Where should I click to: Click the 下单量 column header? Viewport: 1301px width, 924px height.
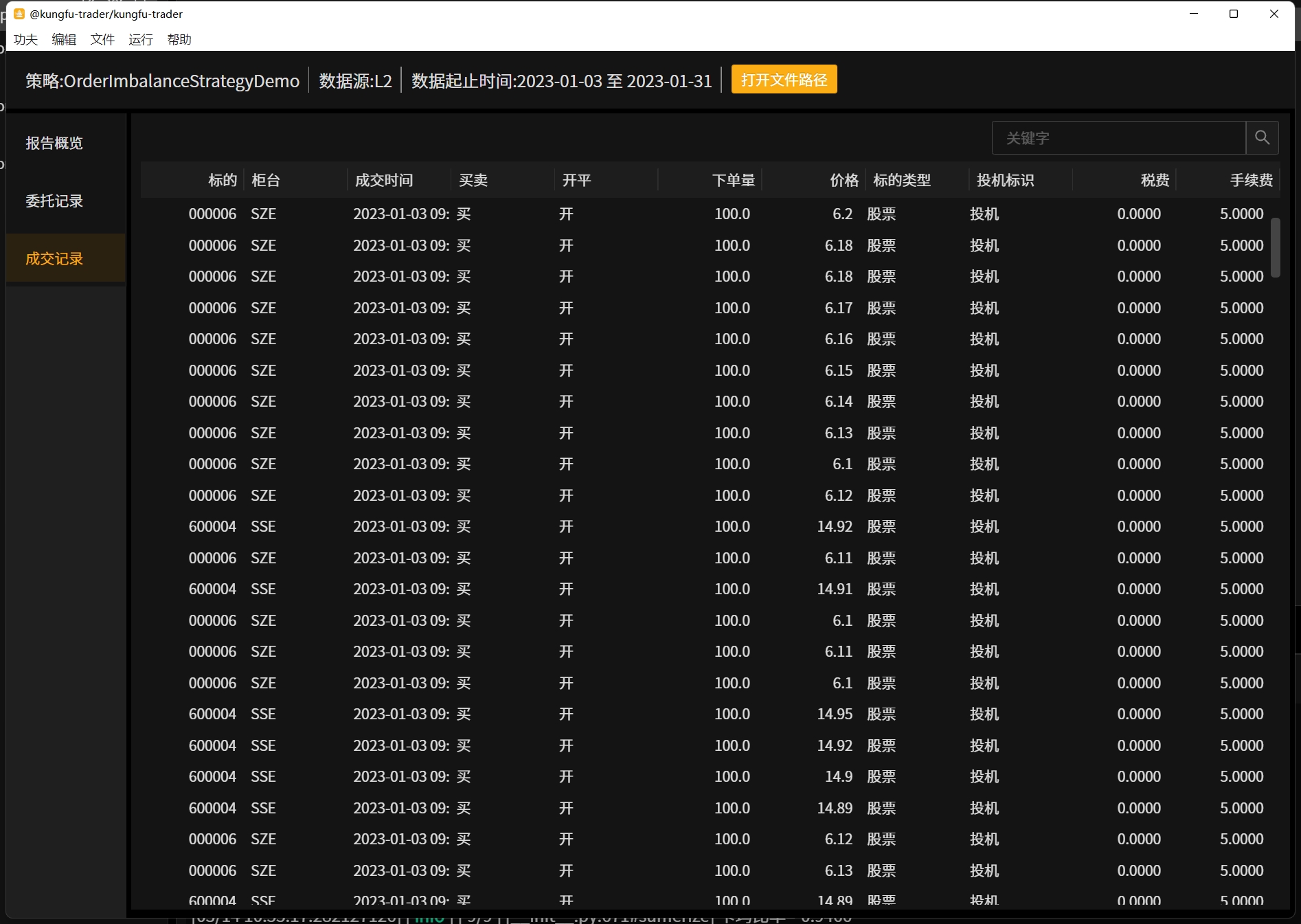tap(733, 180)
